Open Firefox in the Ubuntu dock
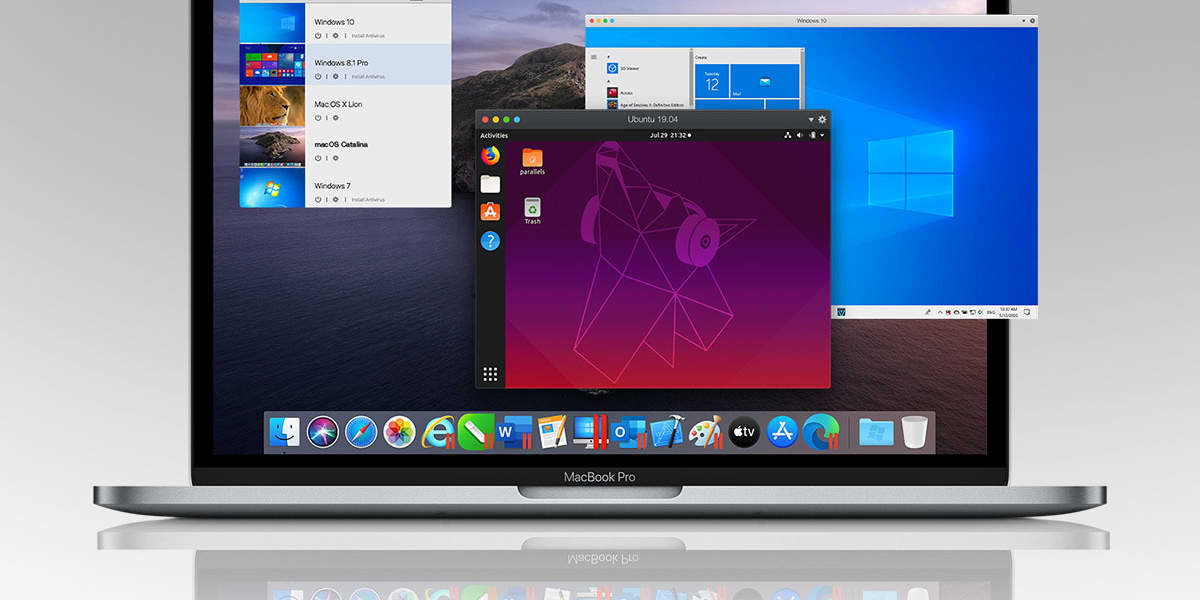The height and width of the screenshot is (600, 1200). point(490,156)
